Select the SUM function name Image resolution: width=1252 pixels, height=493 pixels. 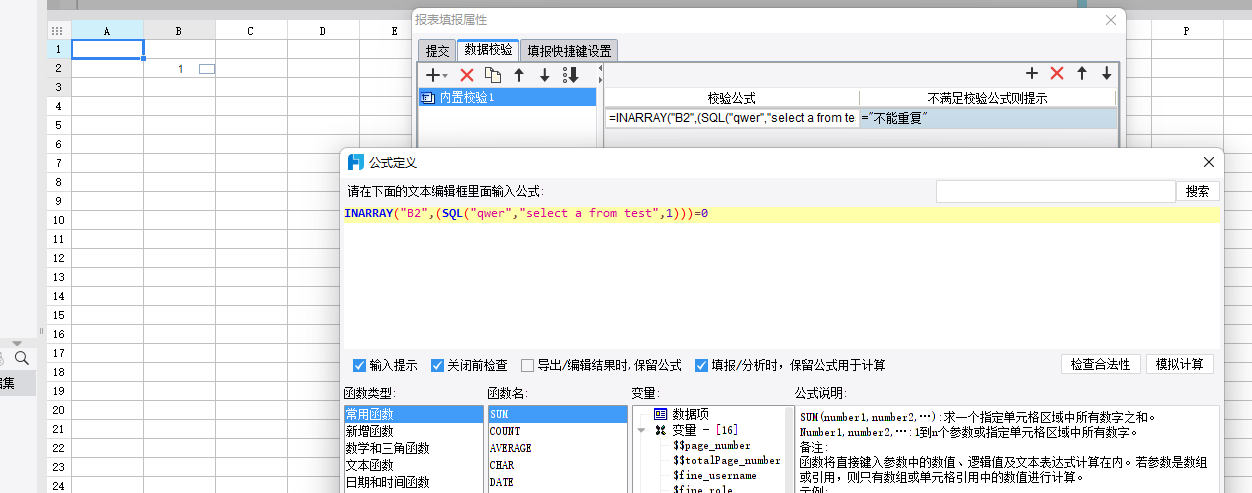[556, 414]
